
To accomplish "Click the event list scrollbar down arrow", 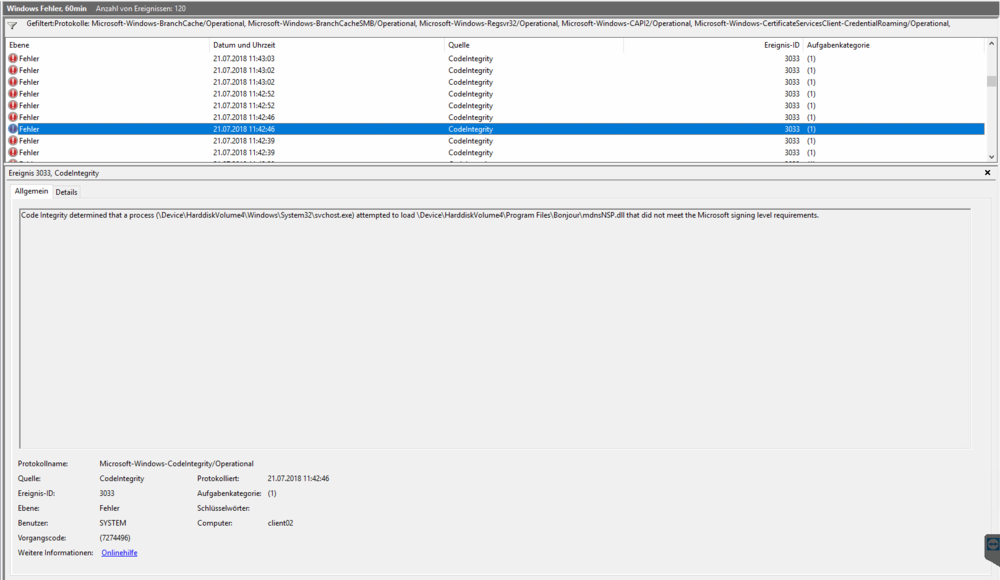I will click(x=991, y=157).
